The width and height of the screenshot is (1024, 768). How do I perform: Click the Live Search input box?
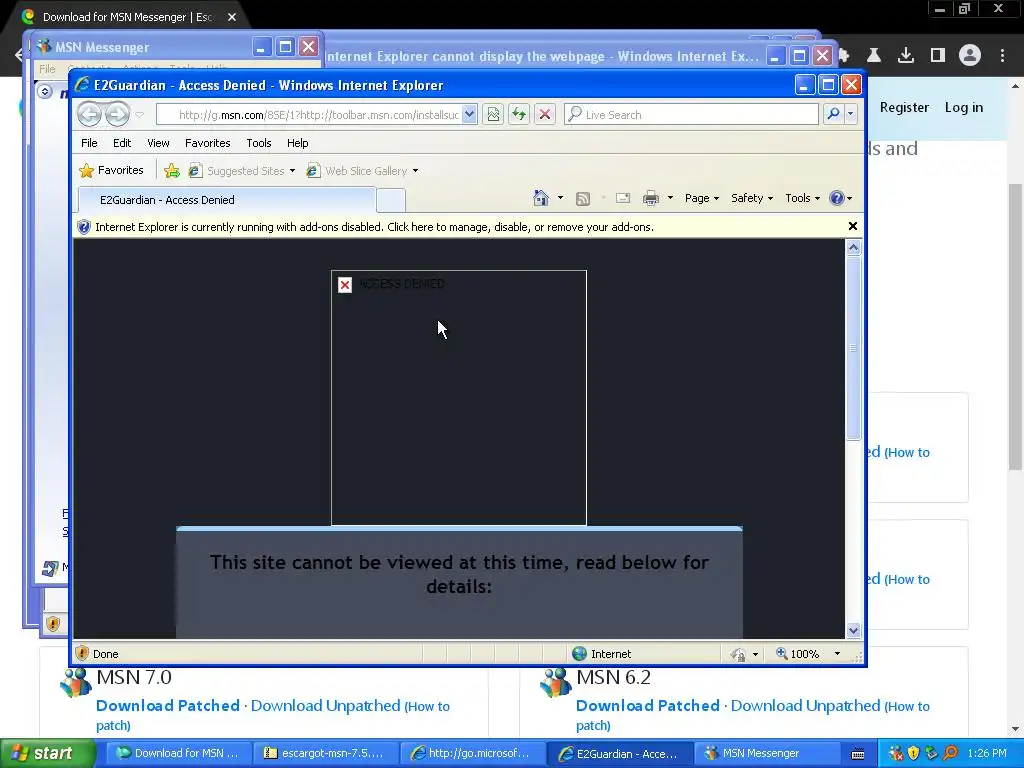[691, 114]
